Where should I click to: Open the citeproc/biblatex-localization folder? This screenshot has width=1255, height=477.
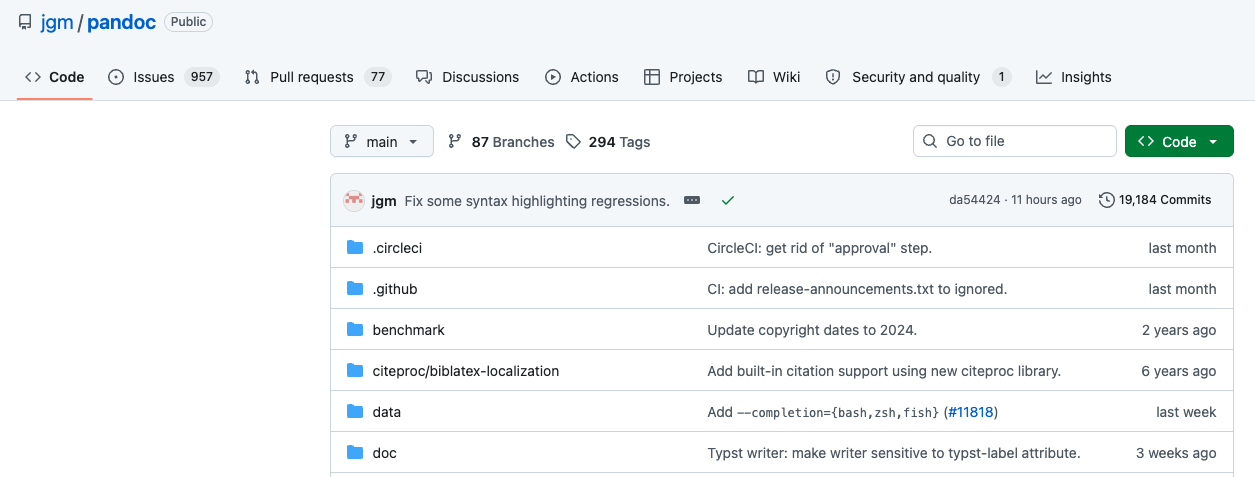(466, 371)
